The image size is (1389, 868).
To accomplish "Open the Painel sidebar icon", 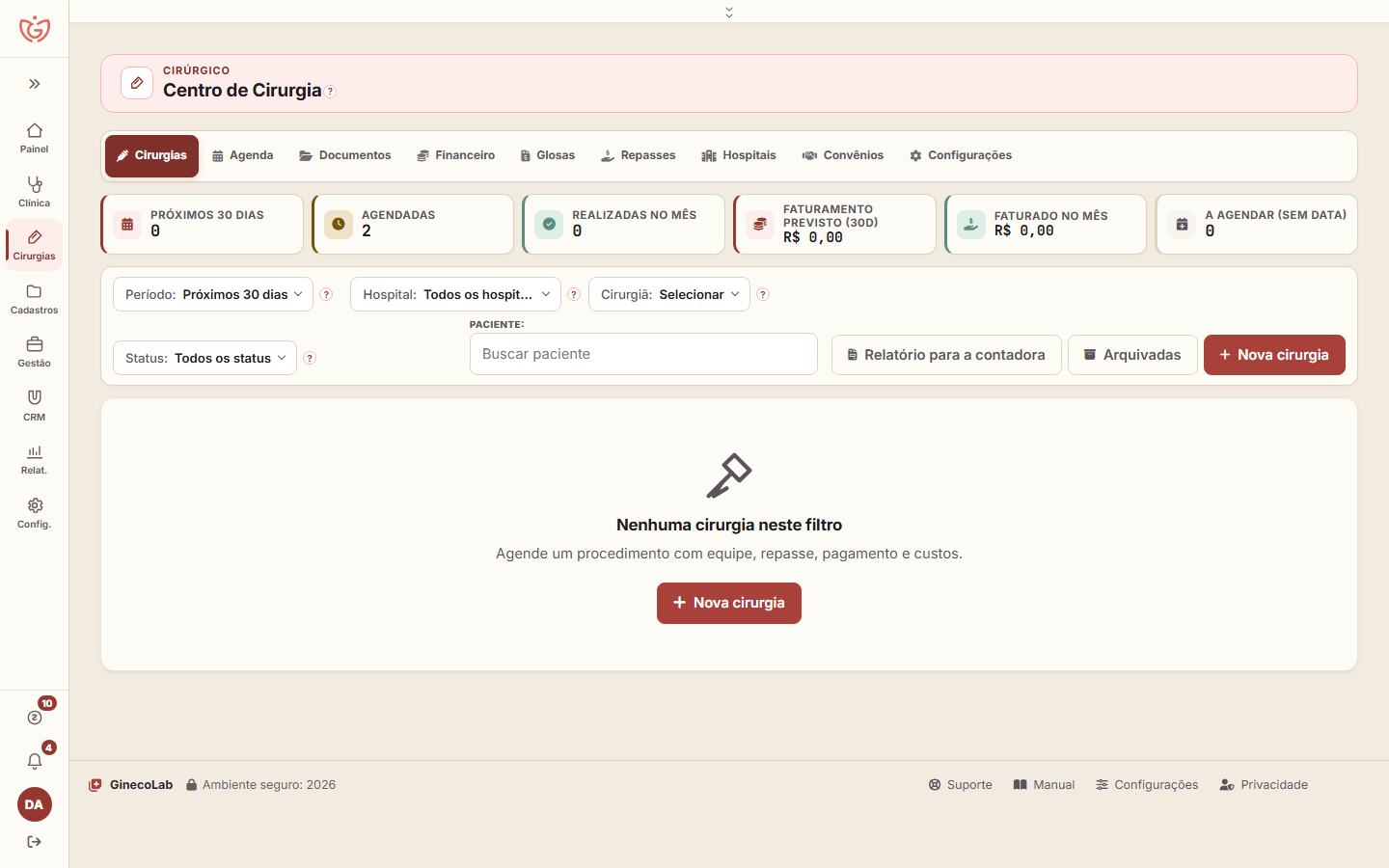I will pos(34,137).
